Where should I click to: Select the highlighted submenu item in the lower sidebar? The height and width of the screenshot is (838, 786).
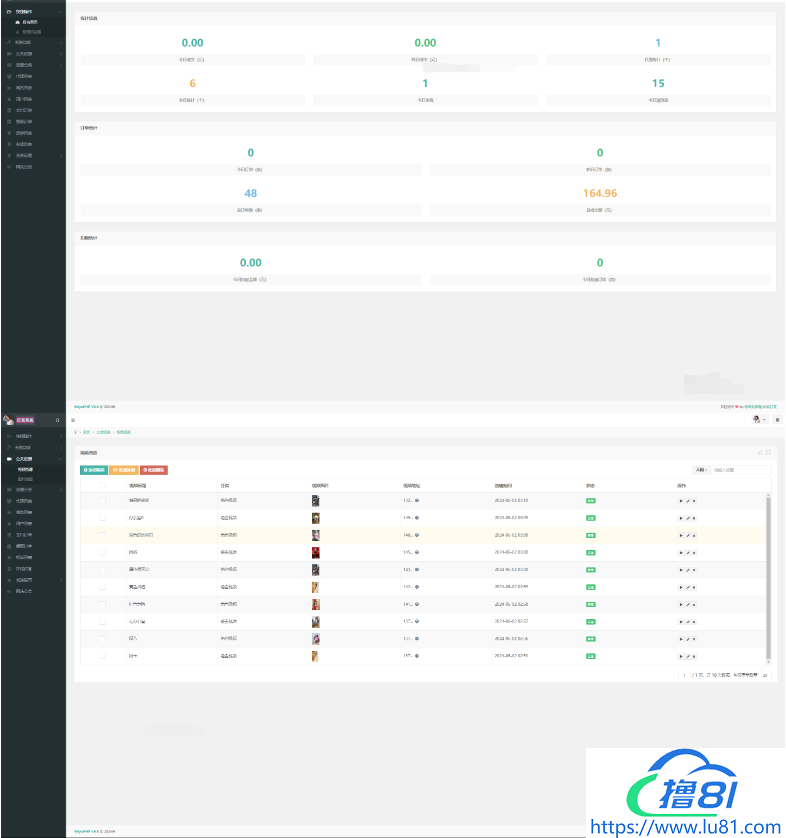tap(26, 468)
